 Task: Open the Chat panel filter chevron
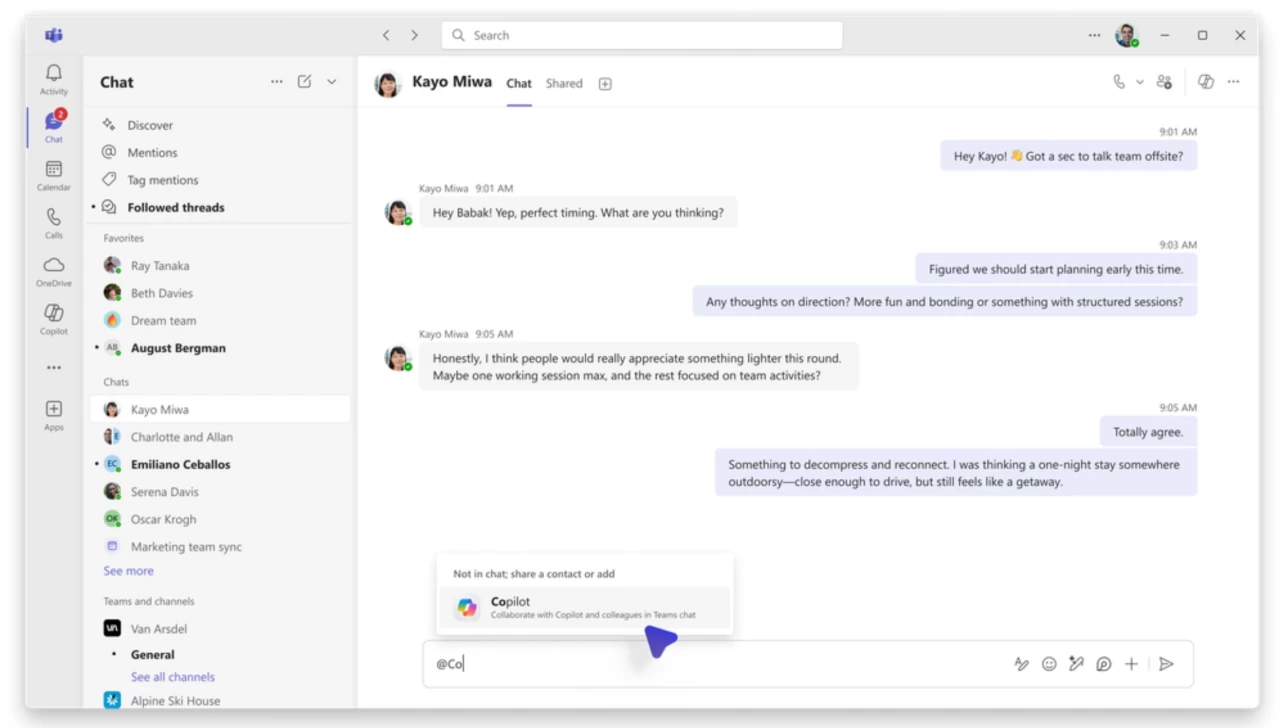pos(331,82)
